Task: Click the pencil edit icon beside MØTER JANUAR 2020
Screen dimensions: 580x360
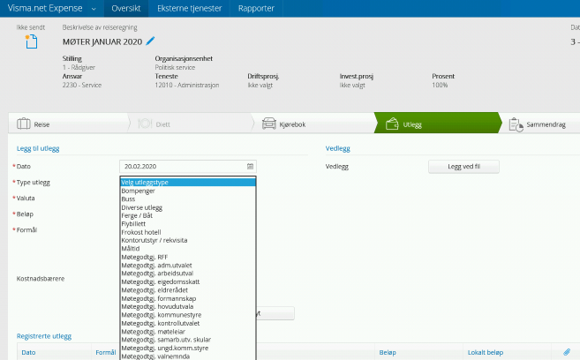Action: tap(150, 41)
